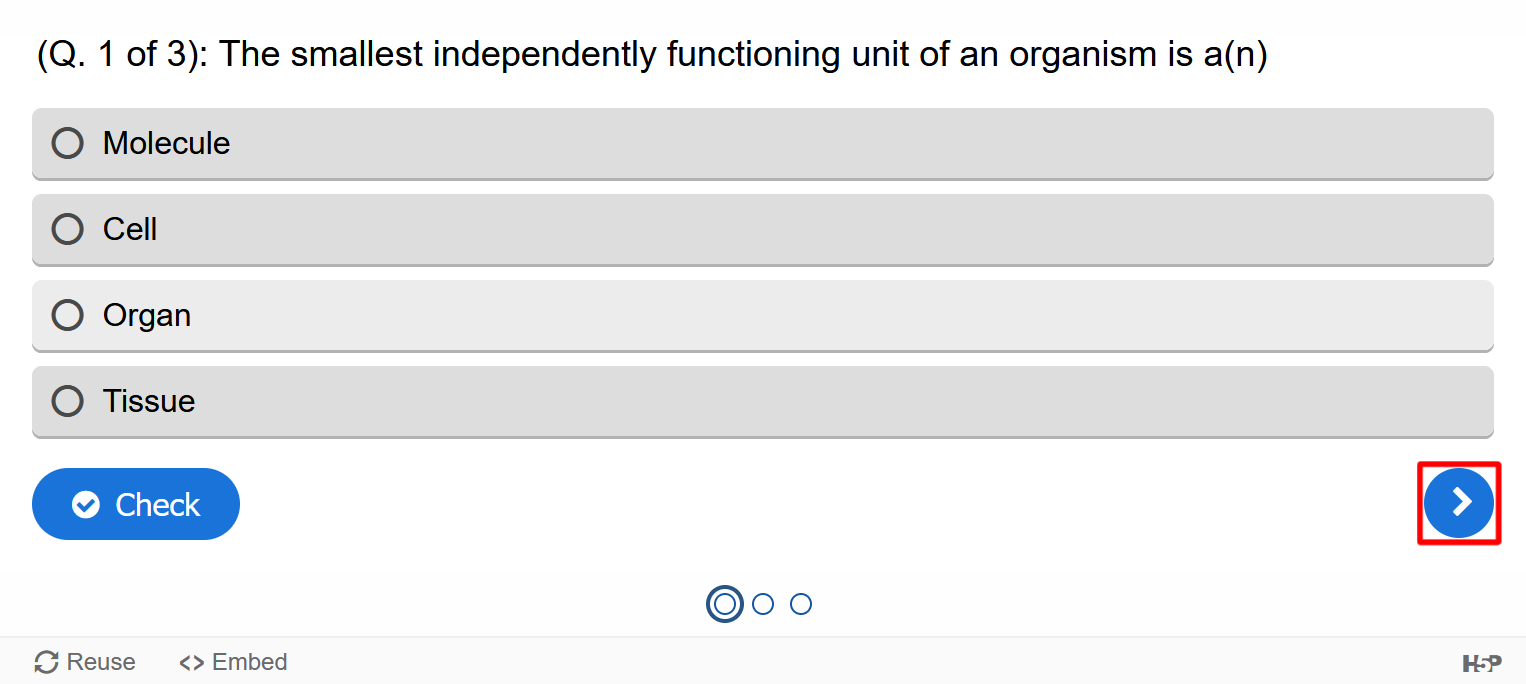
Task: Select the Molecule radio button
Action: [67, 143]
